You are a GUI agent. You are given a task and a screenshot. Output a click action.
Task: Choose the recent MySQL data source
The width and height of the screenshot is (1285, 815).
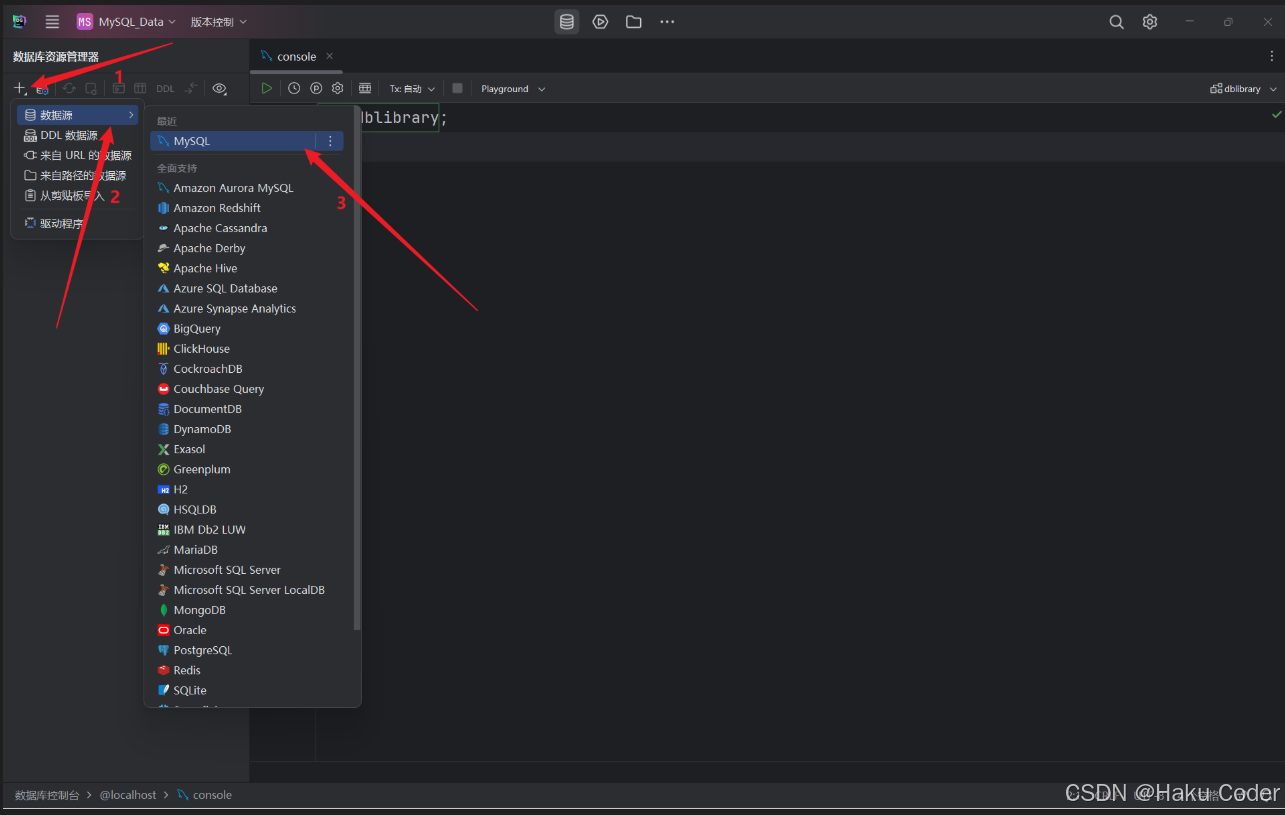tap(232, 142)
